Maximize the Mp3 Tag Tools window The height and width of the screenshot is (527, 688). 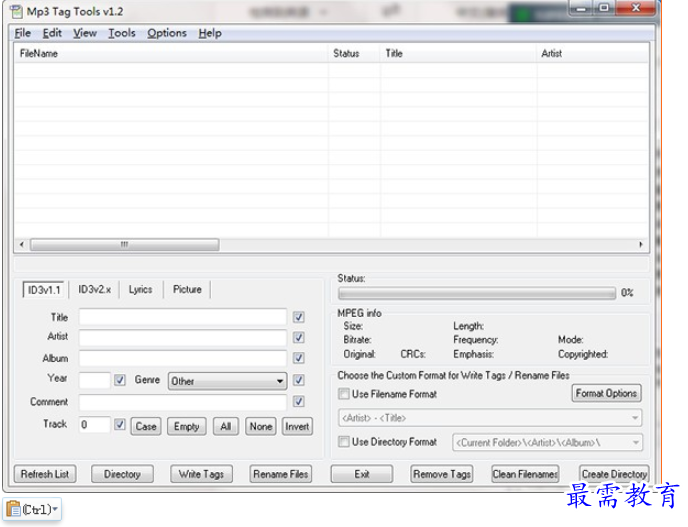coord(604,7)
